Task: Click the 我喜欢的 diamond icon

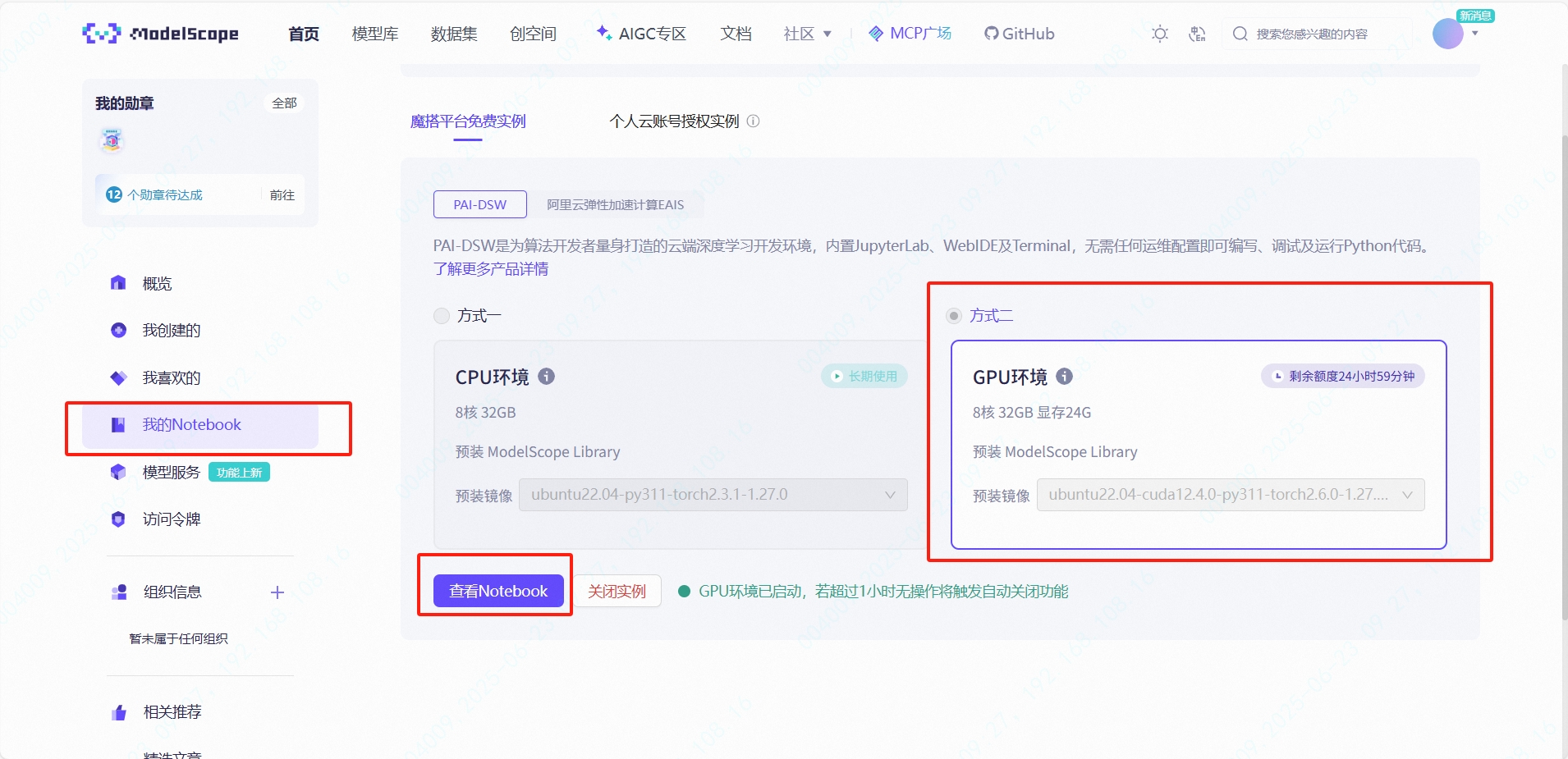Action: [x=118, y=377]
